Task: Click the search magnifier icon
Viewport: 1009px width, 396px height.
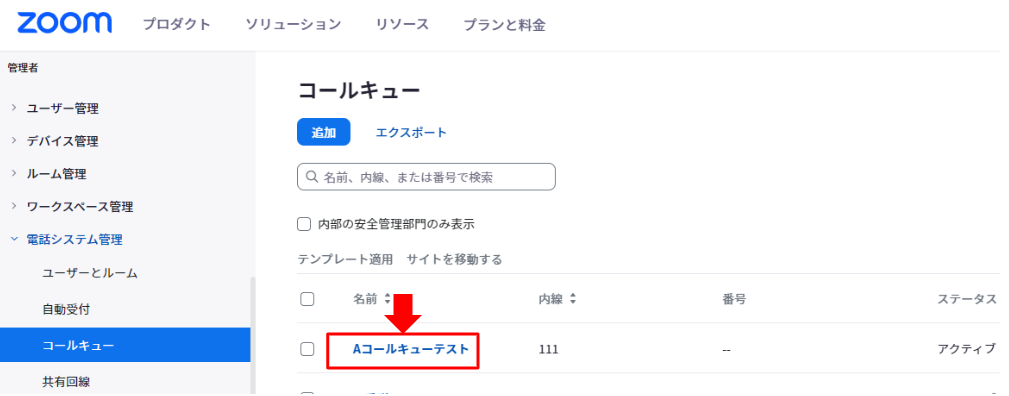Action: tap(312, 176)
